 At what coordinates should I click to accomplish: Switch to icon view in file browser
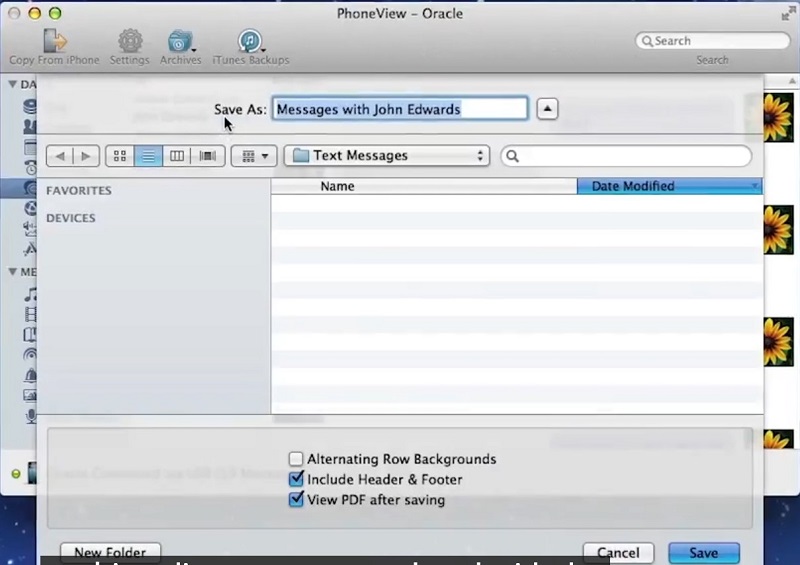click(120, 156)
